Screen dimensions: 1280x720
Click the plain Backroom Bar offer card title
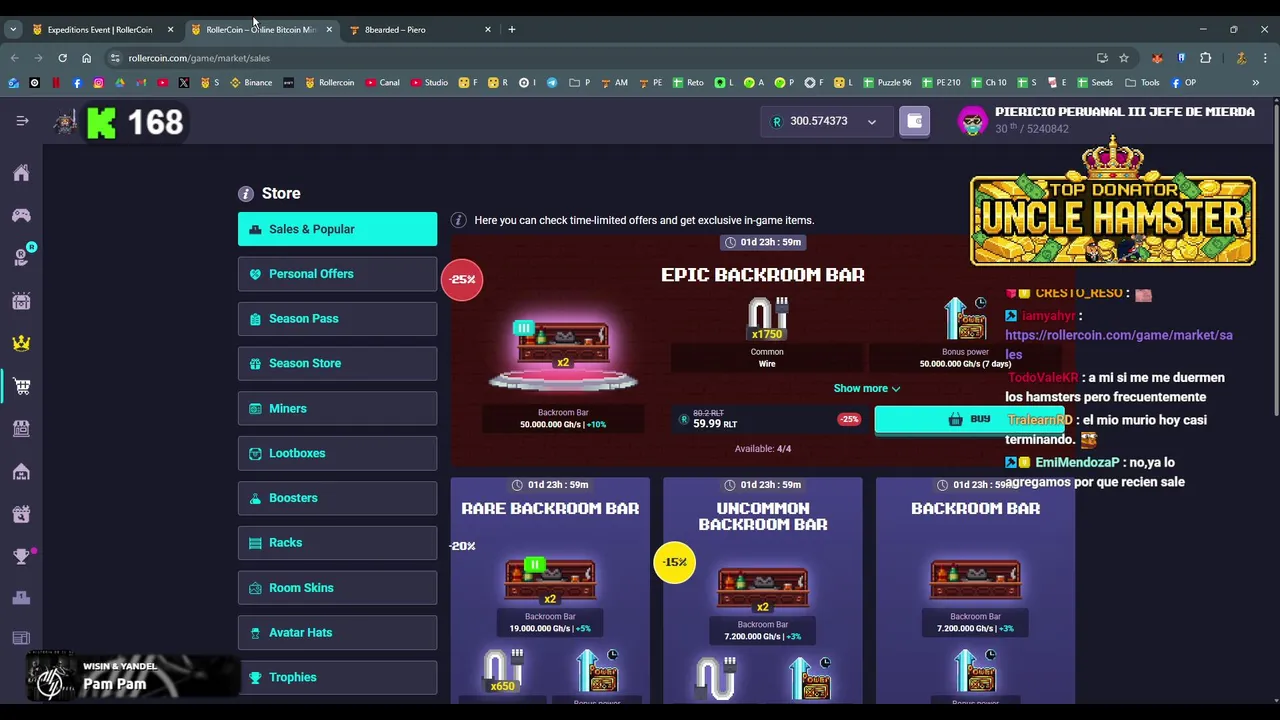pyautogui.click(x=975, y=508)
